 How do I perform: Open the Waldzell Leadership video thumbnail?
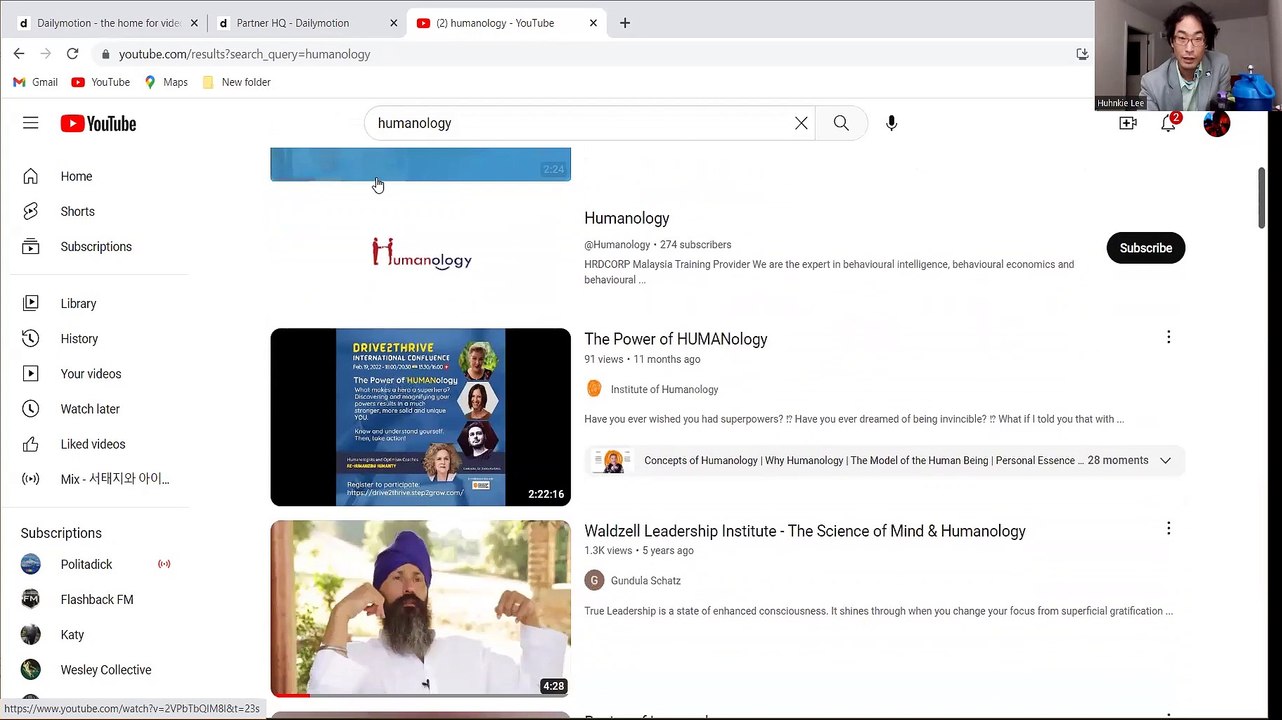pyautogui.click(x=420, y=608)
